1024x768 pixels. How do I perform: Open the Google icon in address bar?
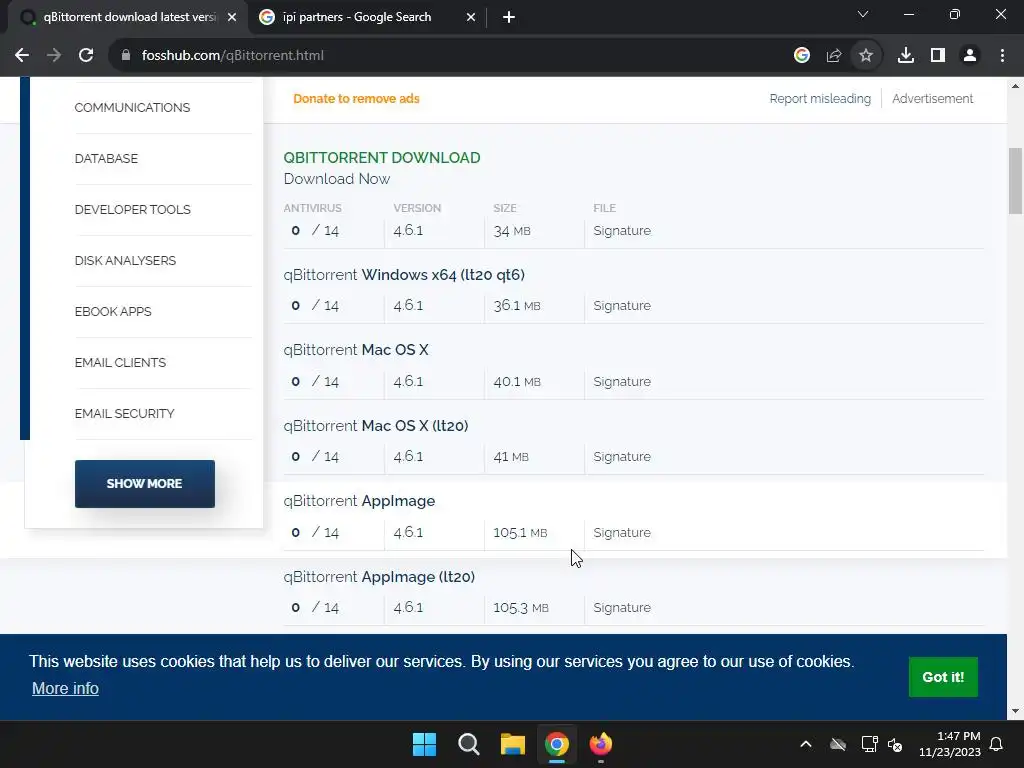coord(802,56)
